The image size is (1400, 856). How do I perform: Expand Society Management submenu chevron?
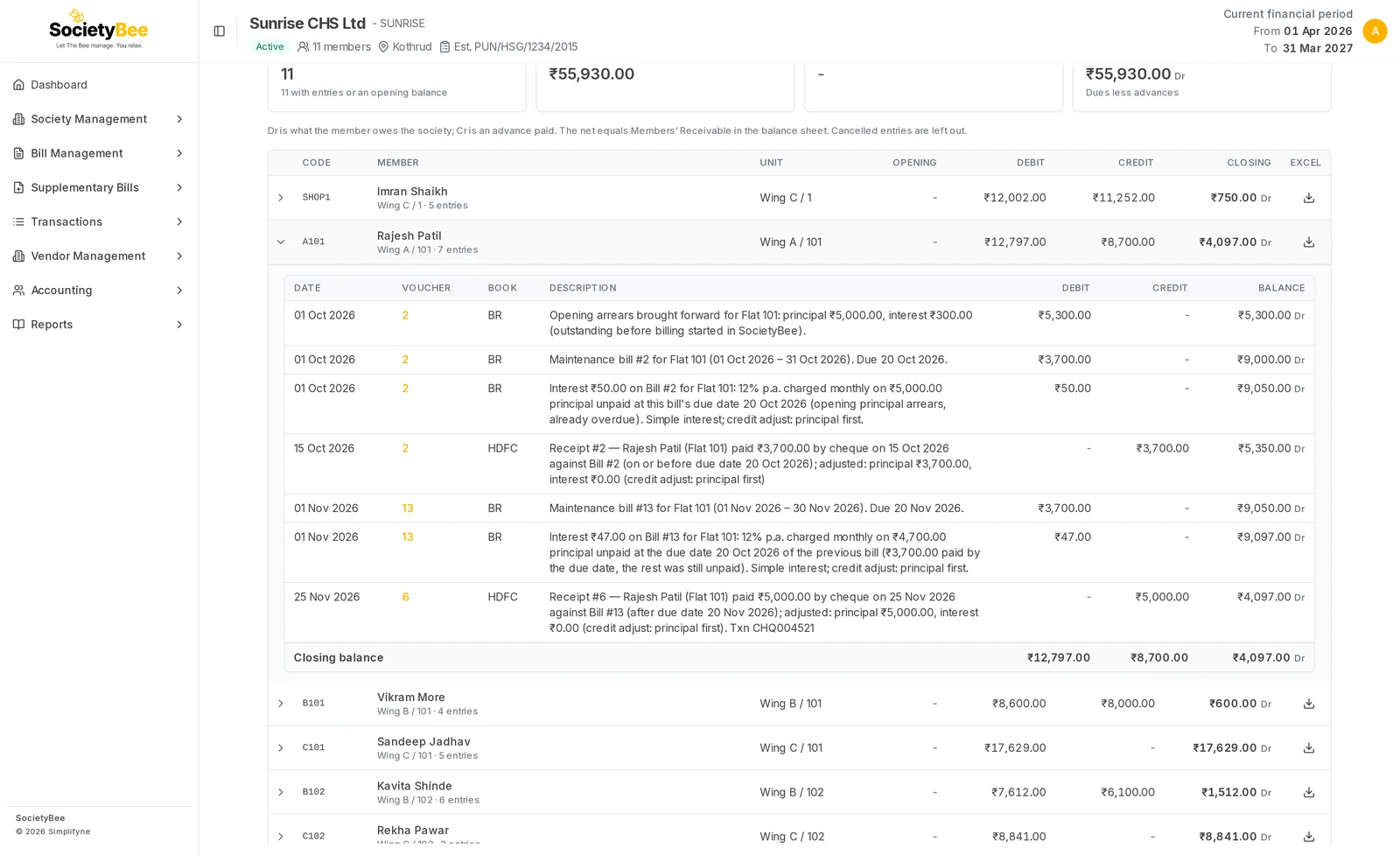coord(179,119)
